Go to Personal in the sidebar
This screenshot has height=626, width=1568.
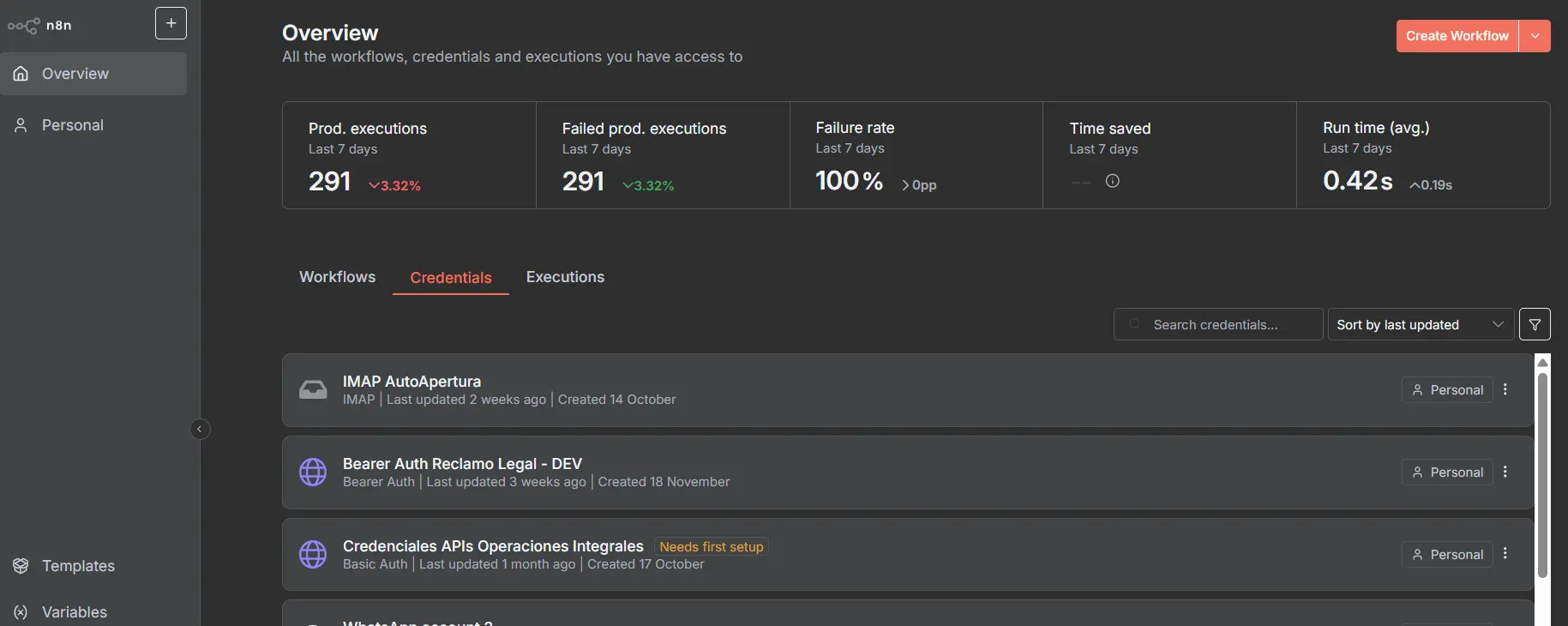pyautogui.click(x=73, y=125)
